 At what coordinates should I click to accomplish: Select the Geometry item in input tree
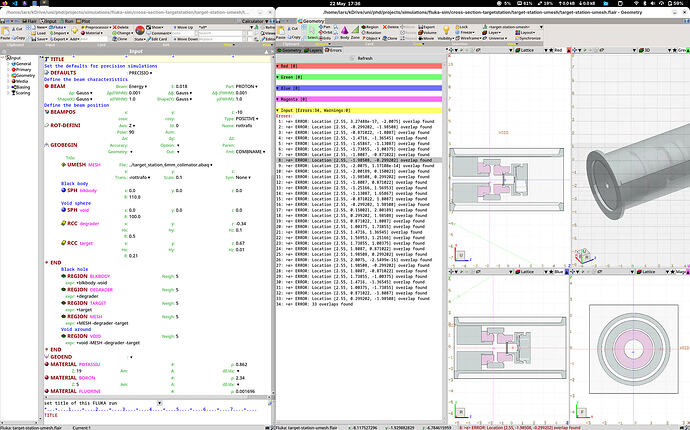coord(25,75)
